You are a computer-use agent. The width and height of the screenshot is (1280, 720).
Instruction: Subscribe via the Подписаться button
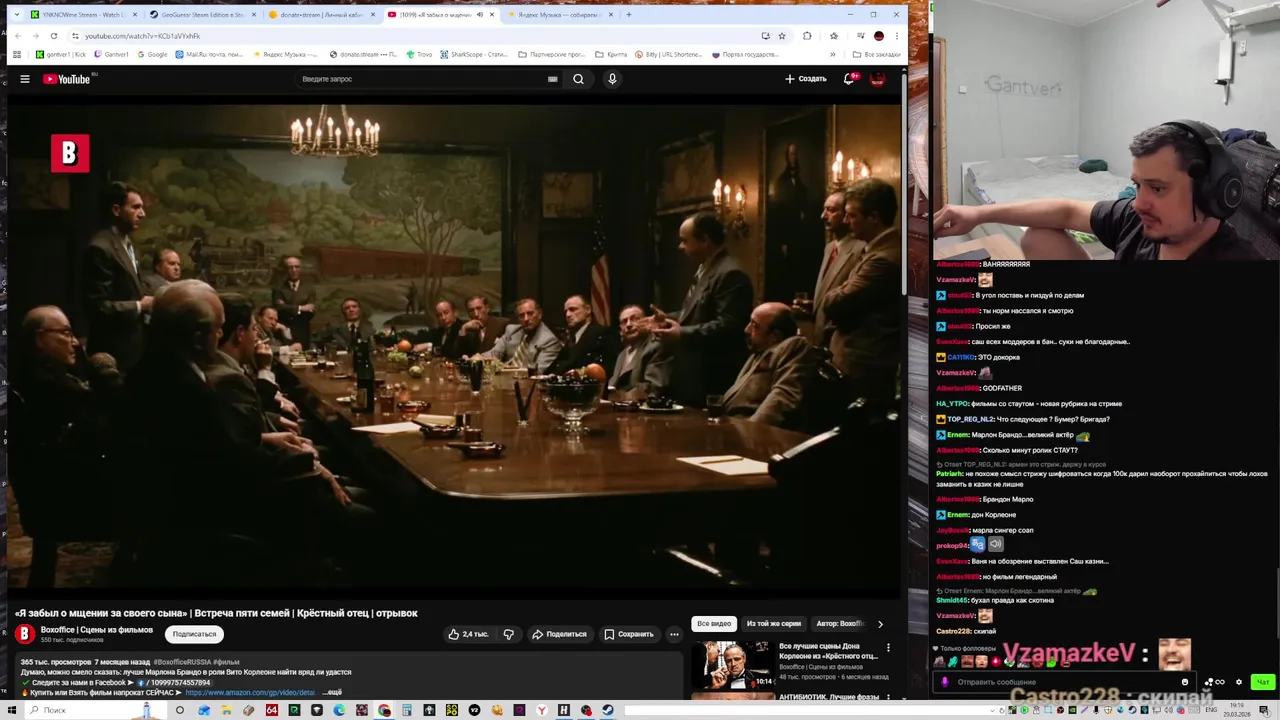click(x=194, y=634)
